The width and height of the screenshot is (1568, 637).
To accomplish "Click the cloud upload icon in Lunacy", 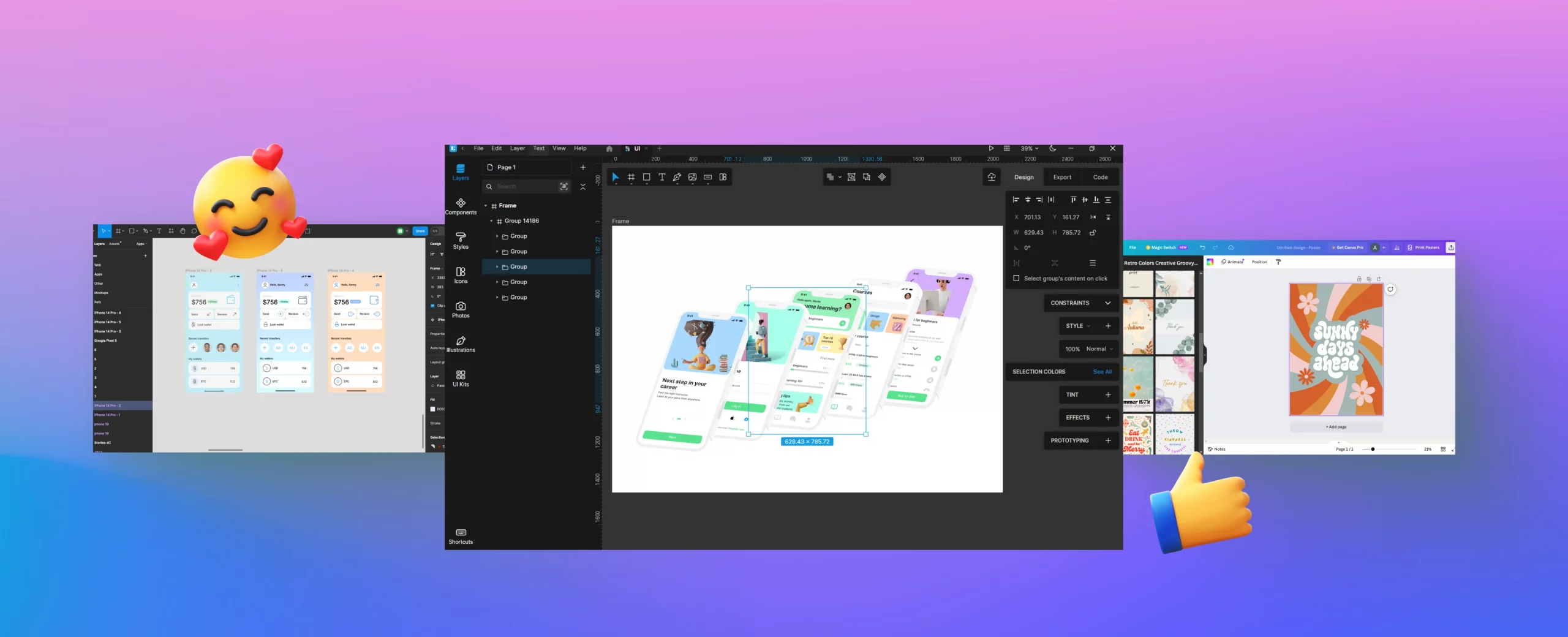I will pyautogui.click(x=992, y=177).
